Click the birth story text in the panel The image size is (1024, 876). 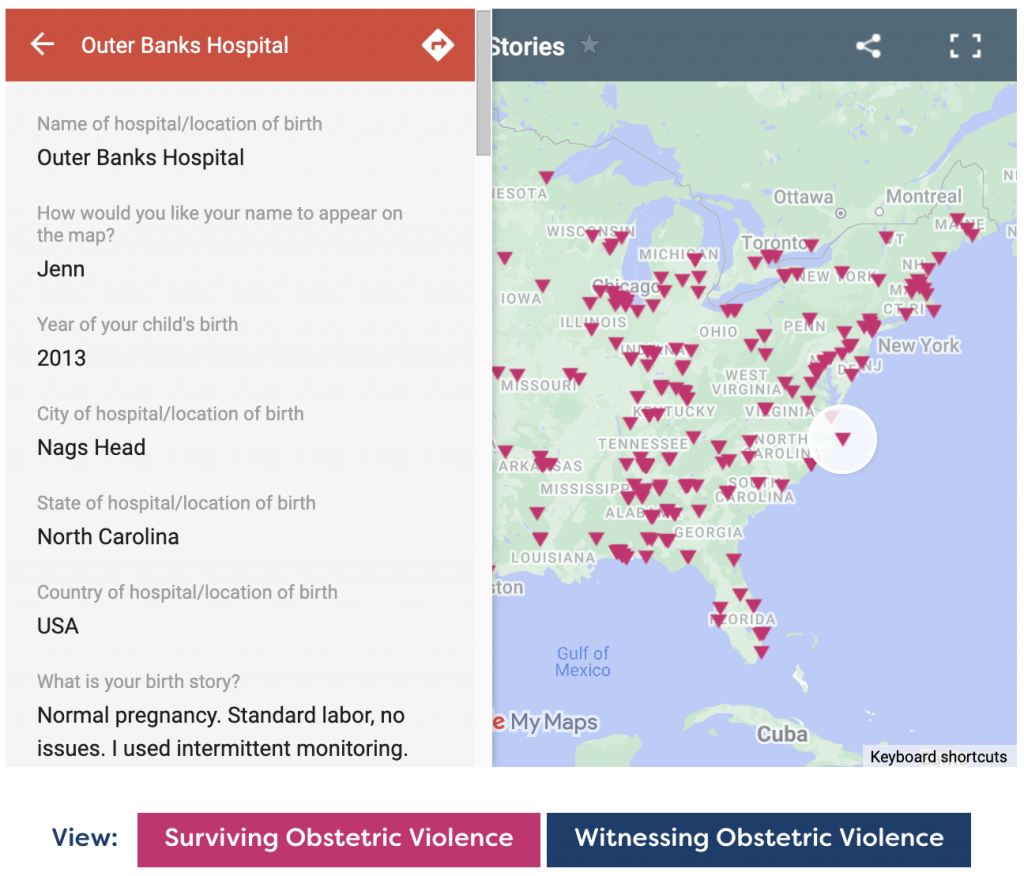(x=222, y=732)
